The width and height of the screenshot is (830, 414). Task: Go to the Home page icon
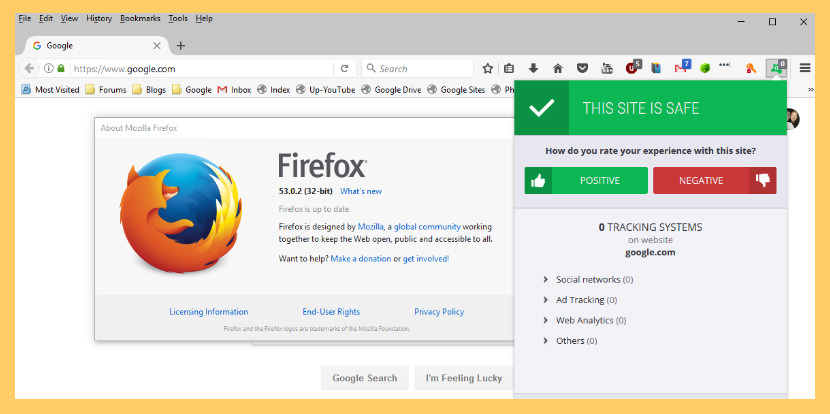558,69
